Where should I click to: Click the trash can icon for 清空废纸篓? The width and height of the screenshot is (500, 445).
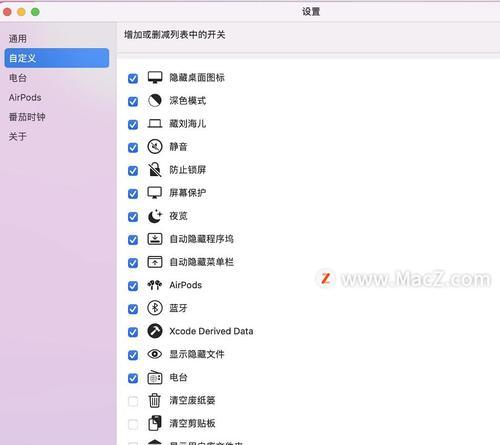coord(155,400)
